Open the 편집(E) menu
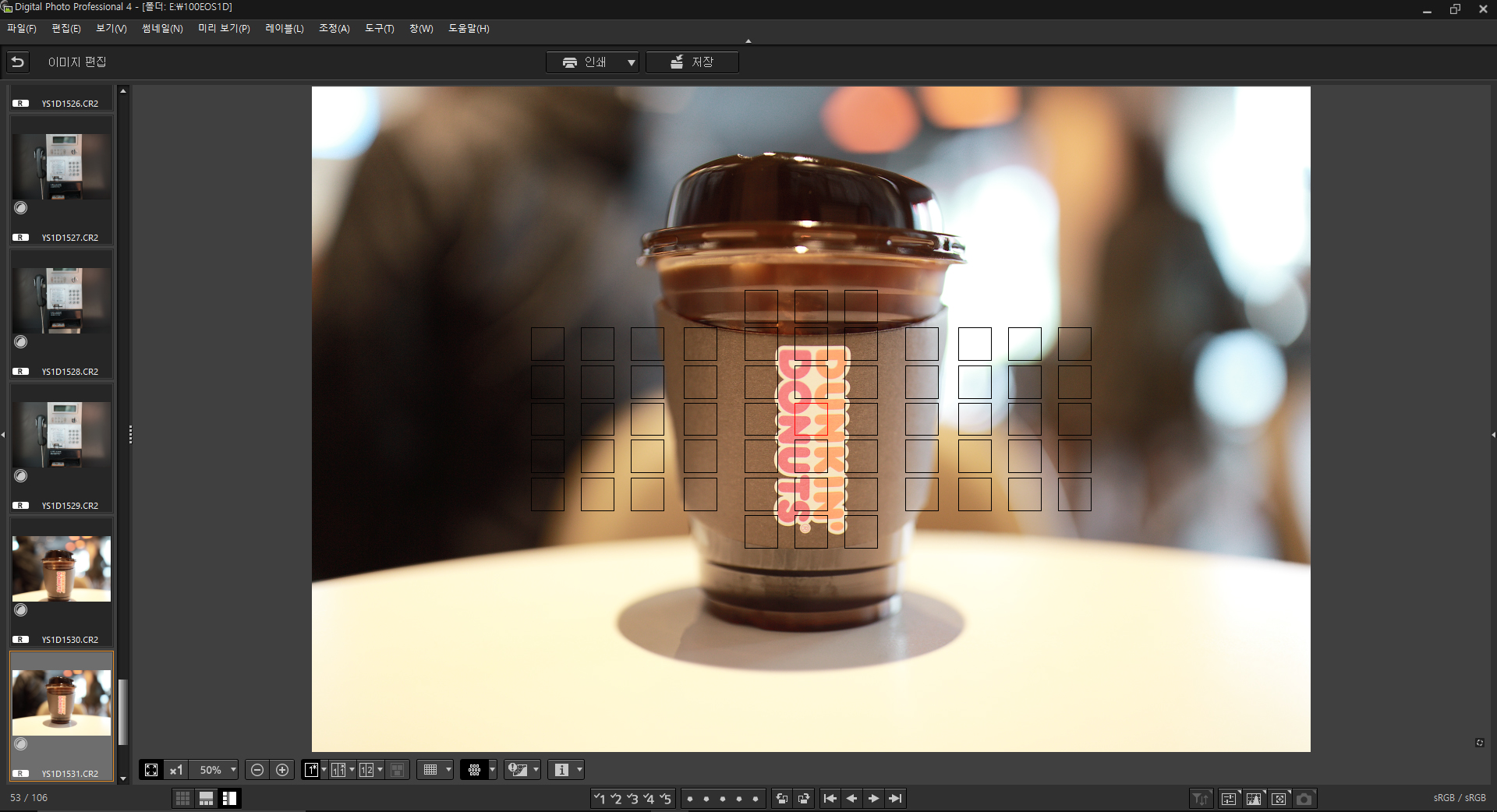 [66, 28]
